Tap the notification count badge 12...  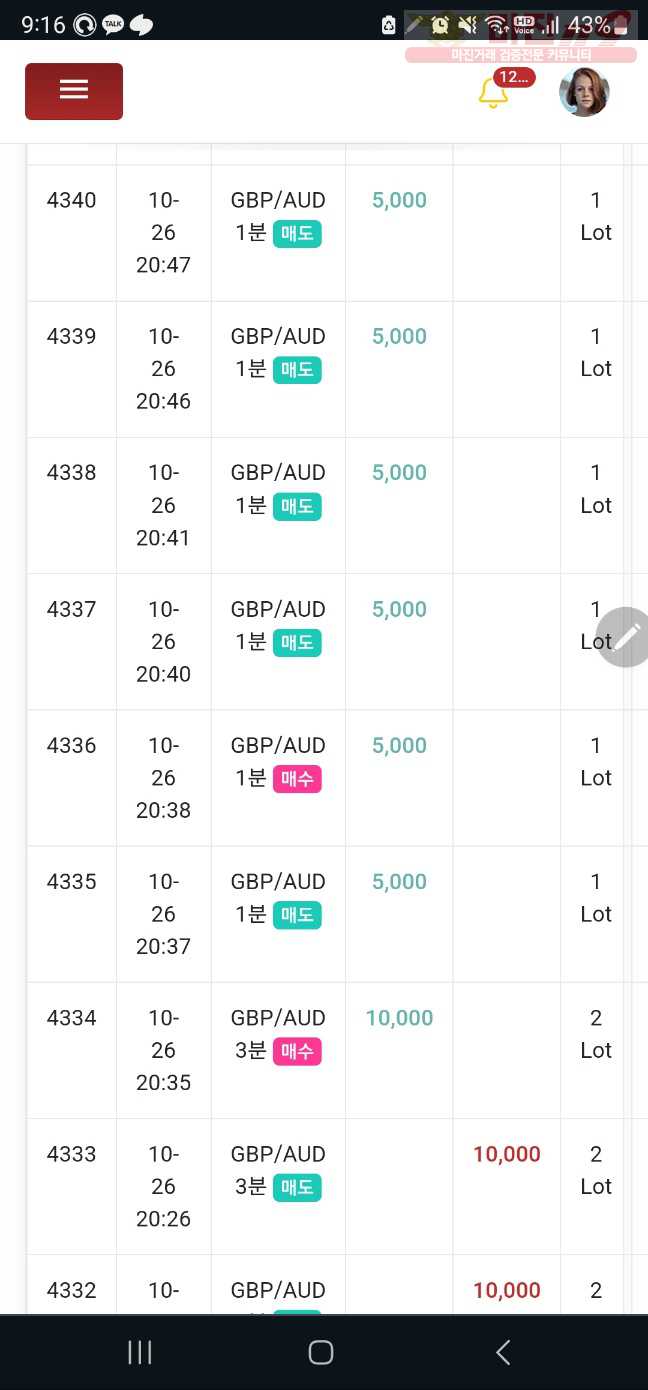click(x=514, y=77)
